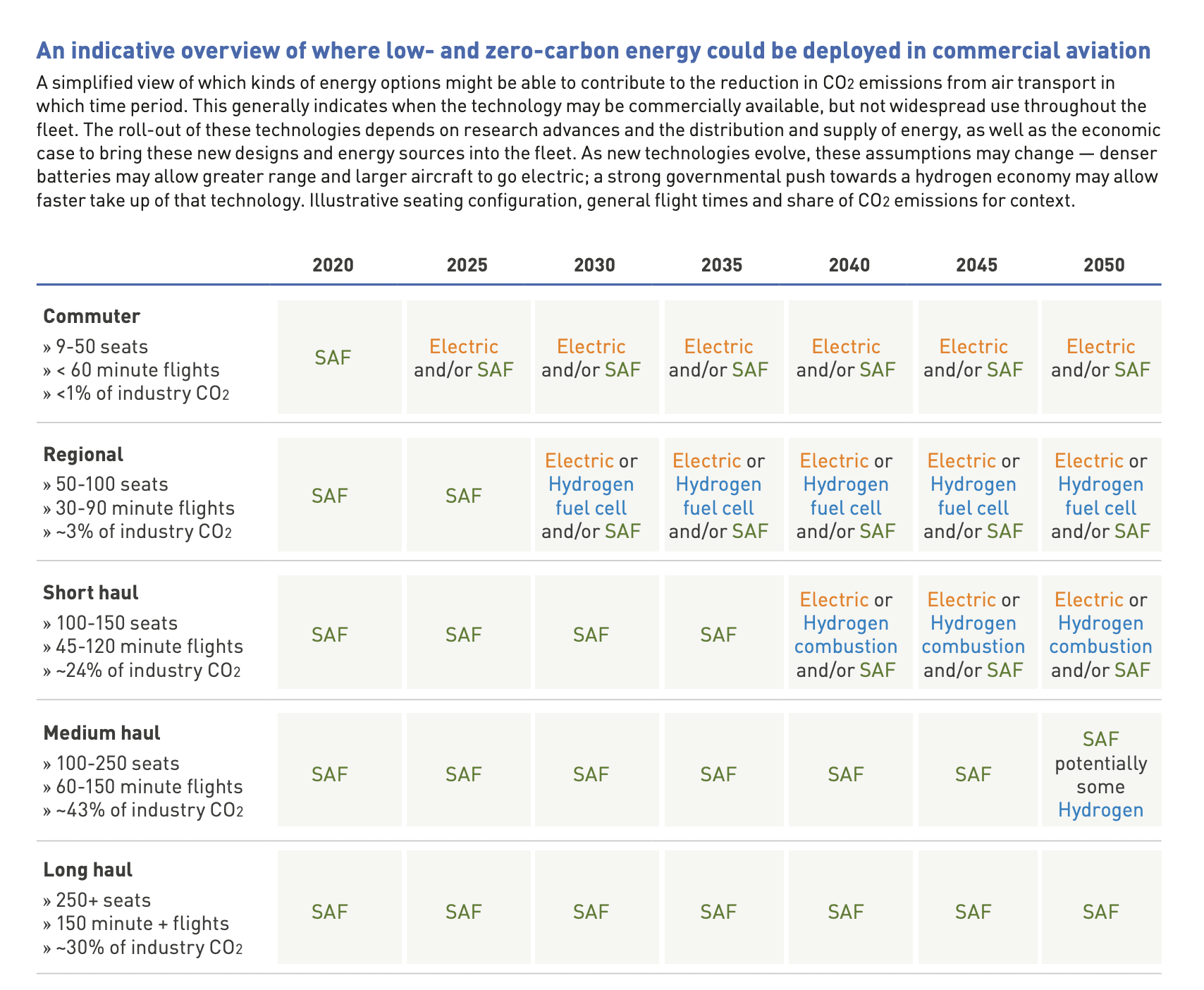The width and height of the screenshot is (1204, 990).
Task: Select the 2020 column header
Action: [x=333, y=265]
